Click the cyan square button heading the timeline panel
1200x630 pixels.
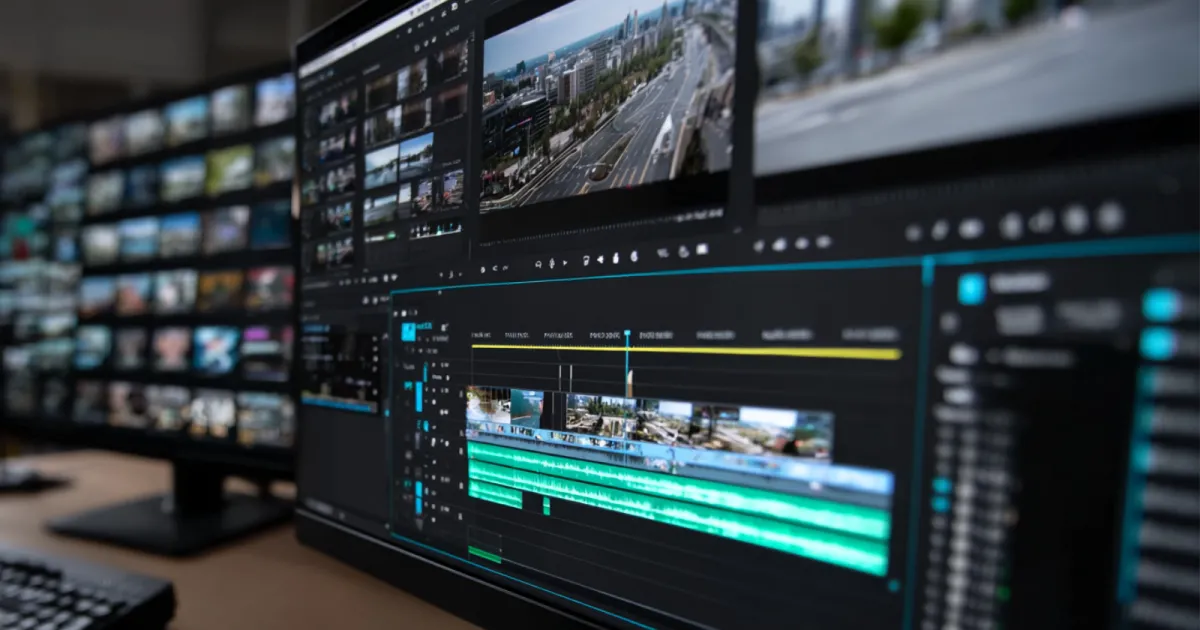(x=408, y=331)
